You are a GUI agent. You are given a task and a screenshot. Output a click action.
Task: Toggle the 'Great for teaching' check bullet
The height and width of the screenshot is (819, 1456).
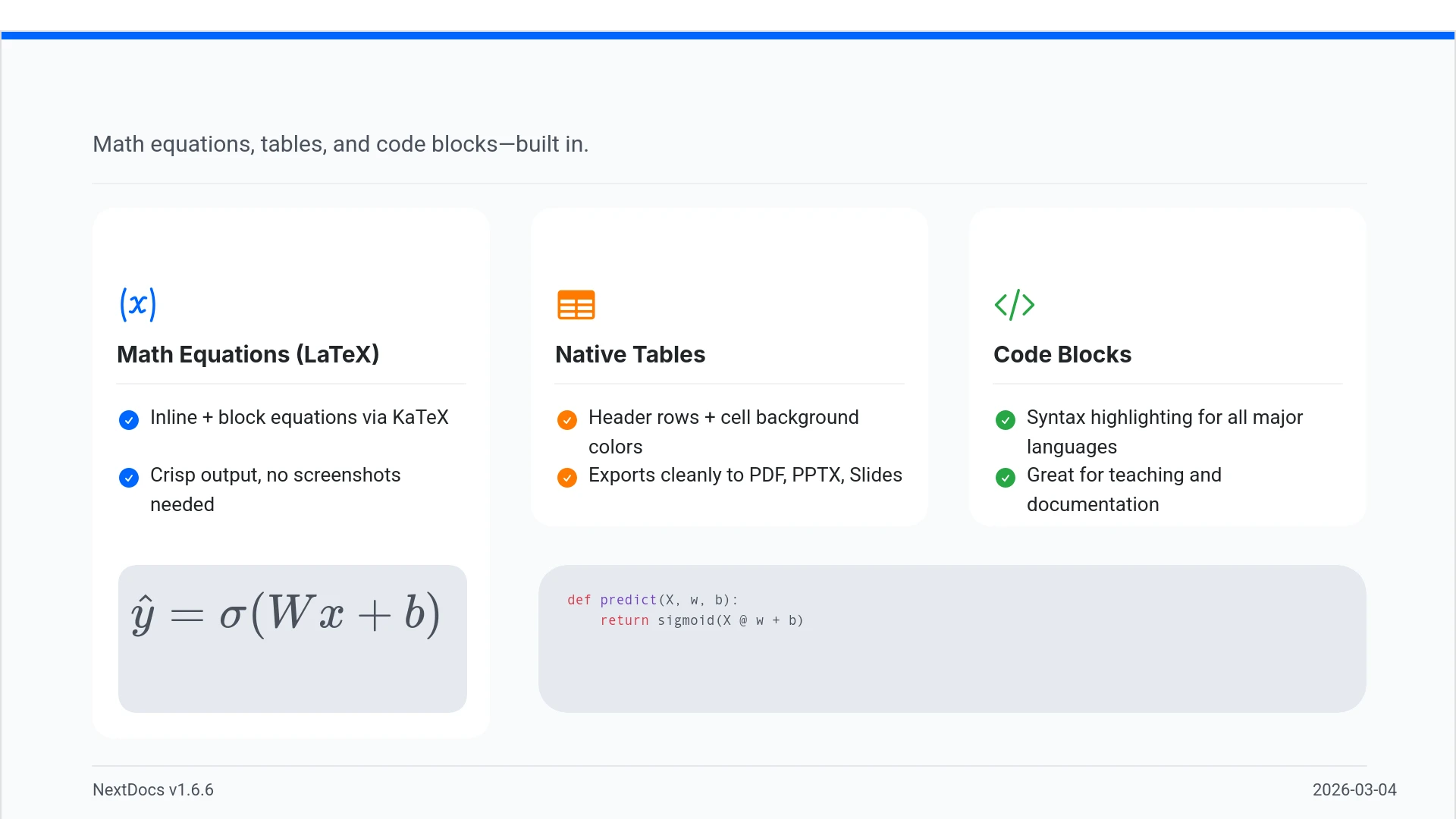point(1005,478)
